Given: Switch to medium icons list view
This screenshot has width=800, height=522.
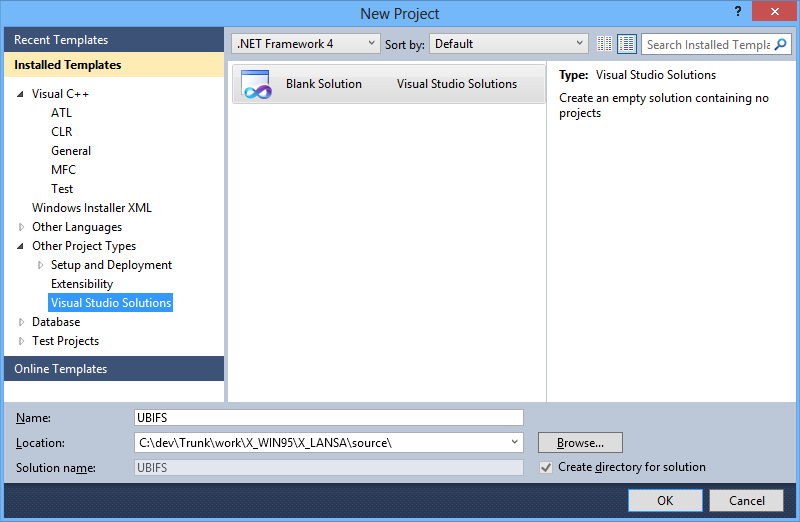Looking at the screenshot, I should click(x=627, y=44).
